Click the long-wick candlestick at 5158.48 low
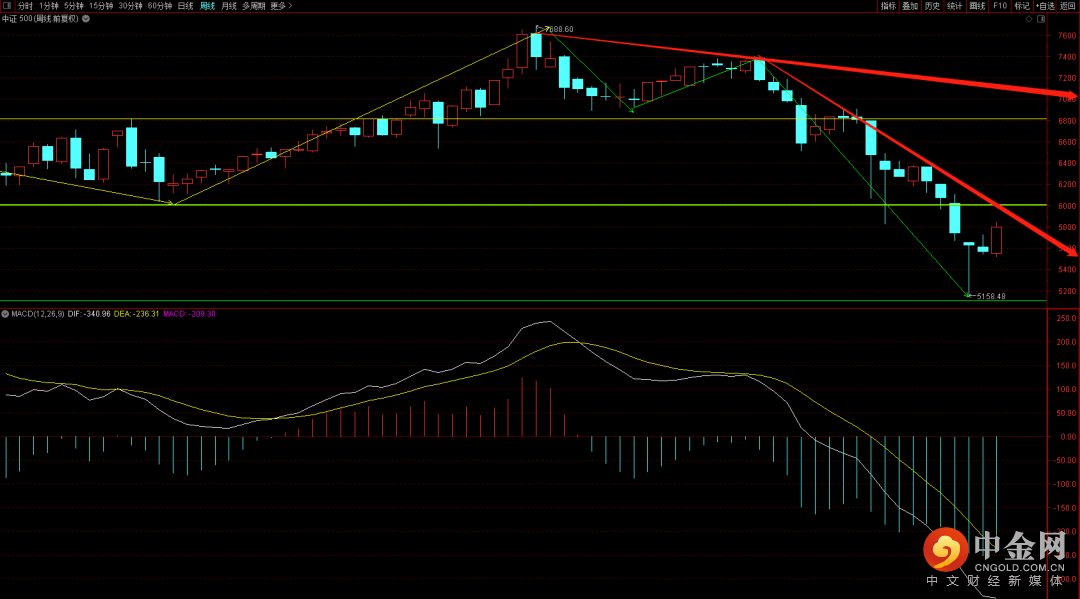 click(x=968, y=269)
